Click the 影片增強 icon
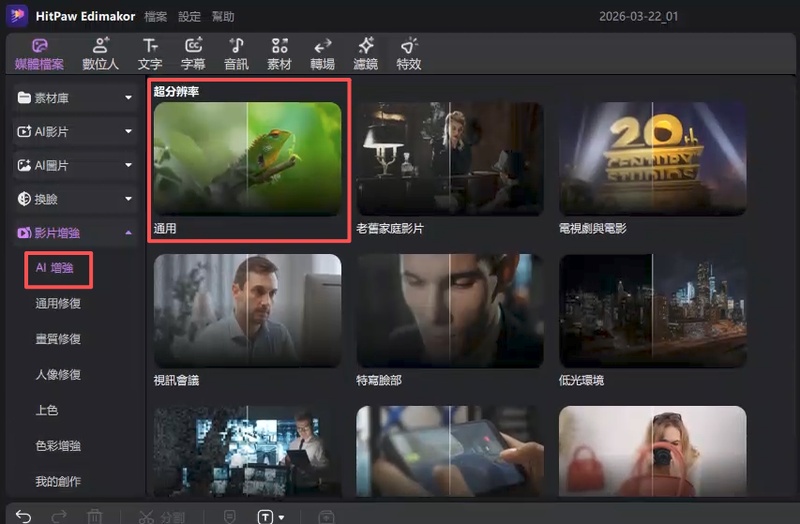The image size is (800, 524). click(x=24, y=233)
